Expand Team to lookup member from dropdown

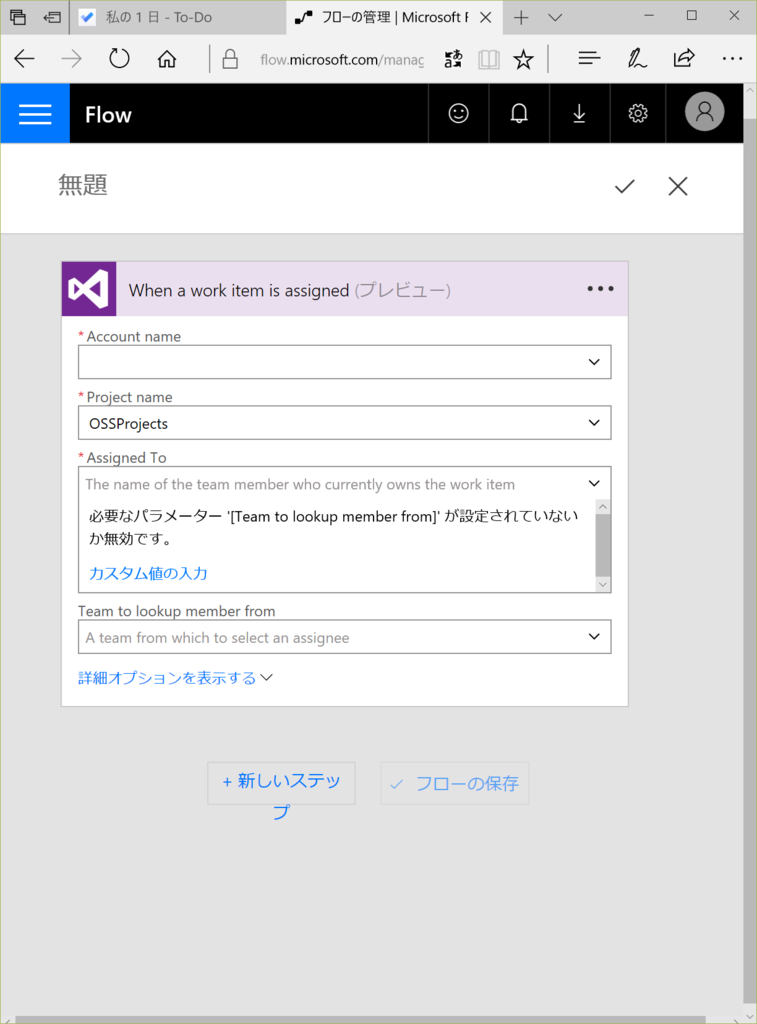(594, 637)
